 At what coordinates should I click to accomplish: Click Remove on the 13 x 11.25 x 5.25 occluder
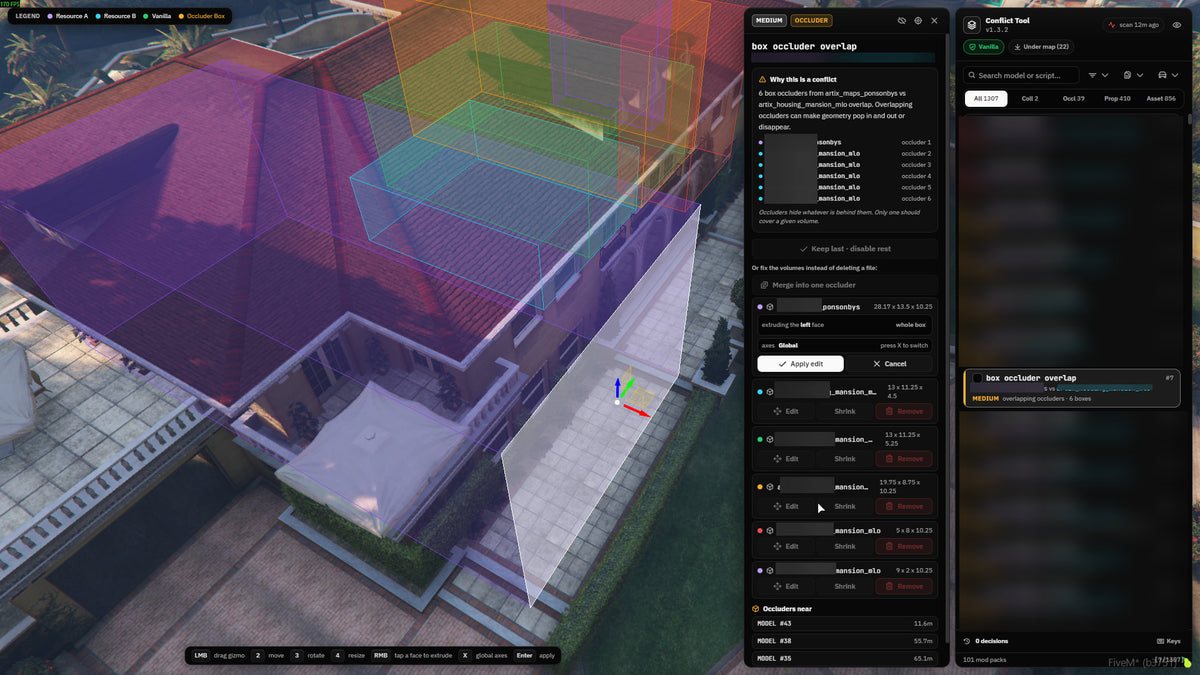point(904,459)
